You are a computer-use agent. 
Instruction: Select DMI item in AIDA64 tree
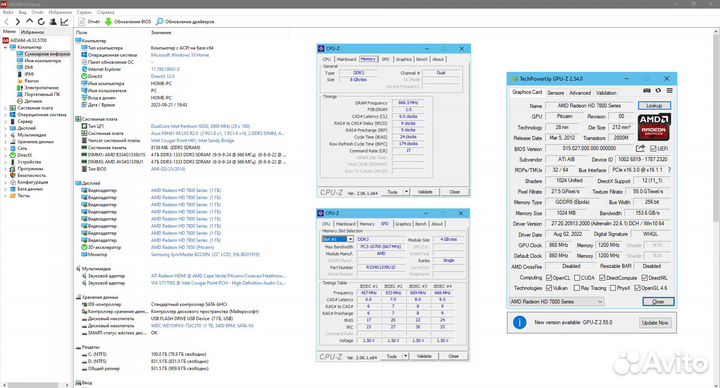click(25, 67)
